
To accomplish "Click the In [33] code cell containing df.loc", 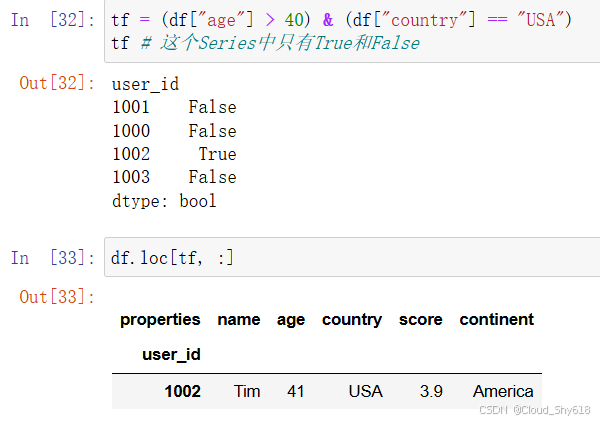I will (x=352, y=257).
